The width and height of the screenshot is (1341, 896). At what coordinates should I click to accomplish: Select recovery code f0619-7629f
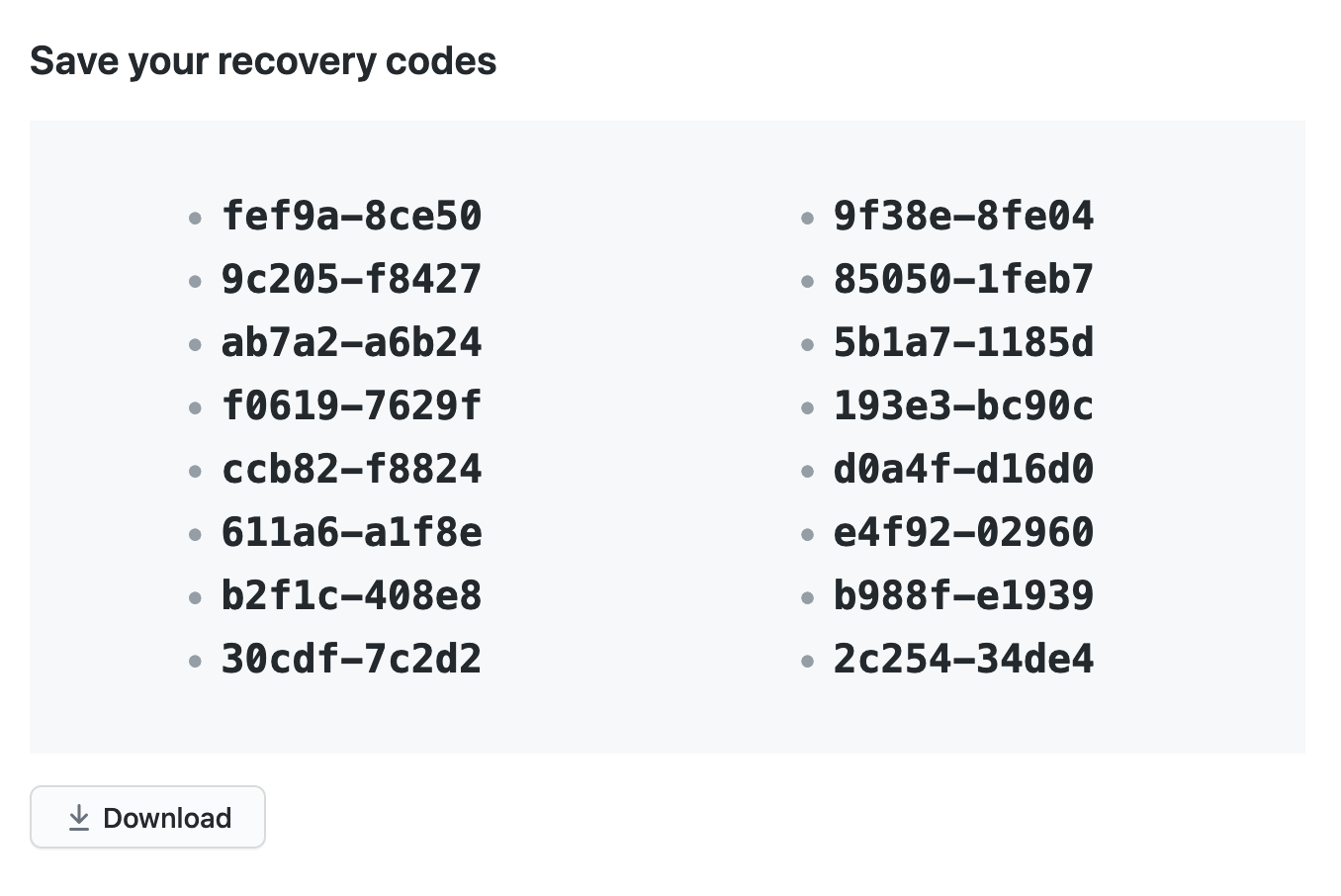(x=352, y=405)
